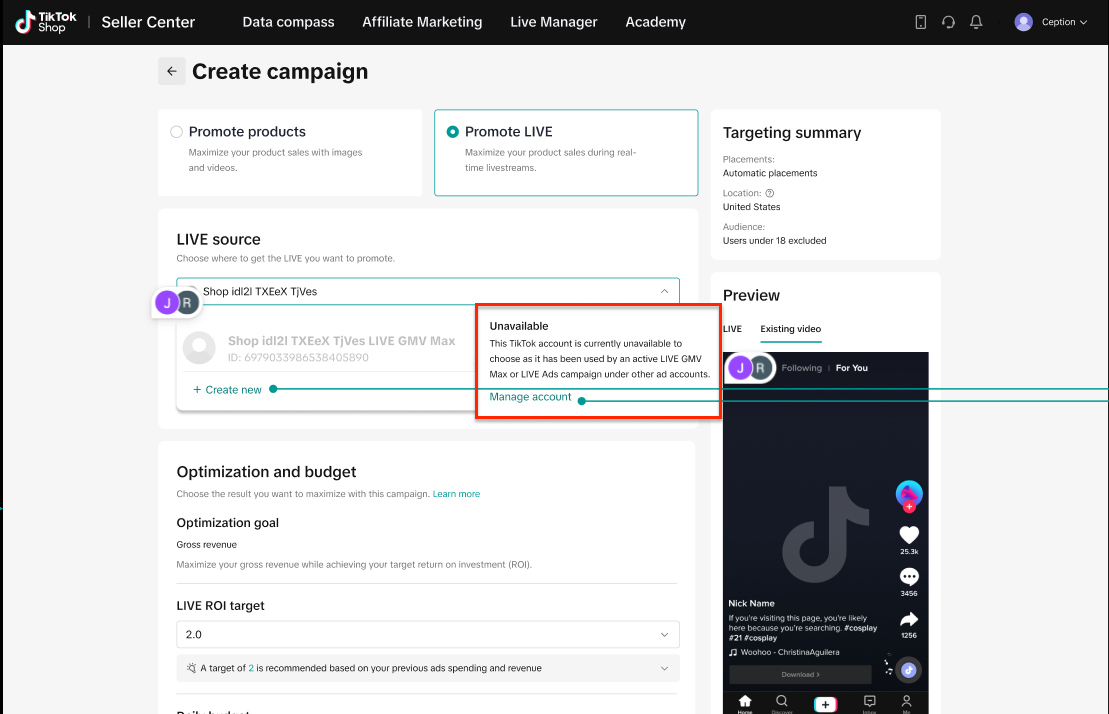
Task: Open the notifications bell
Action: tap(976, 22)
